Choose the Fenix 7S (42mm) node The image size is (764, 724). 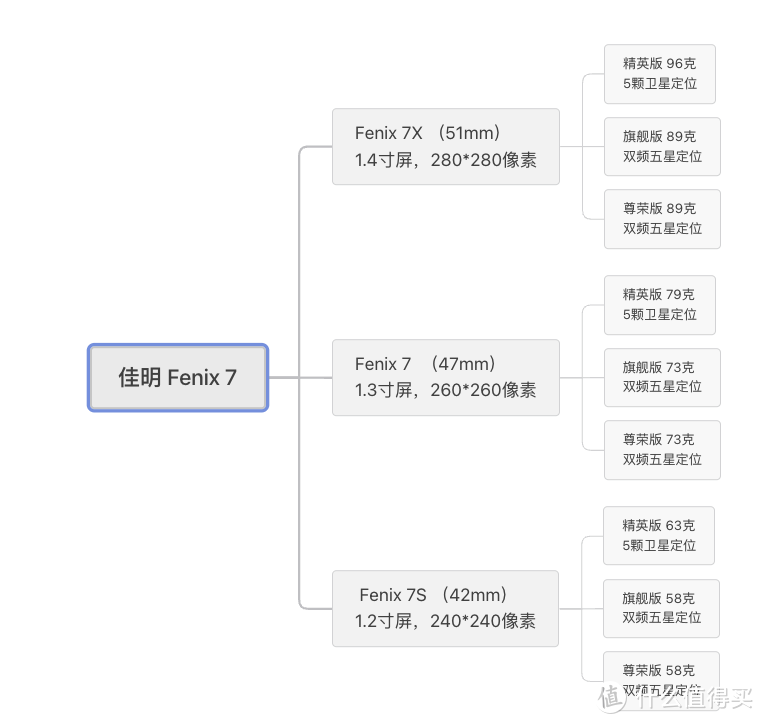[445, 609]
